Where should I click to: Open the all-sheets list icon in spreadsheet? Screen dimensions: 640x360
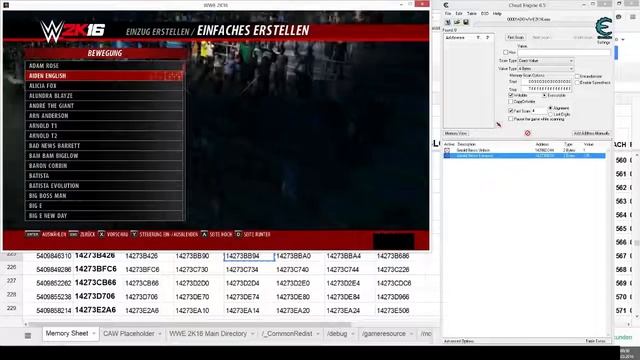(x=28, y=336)
